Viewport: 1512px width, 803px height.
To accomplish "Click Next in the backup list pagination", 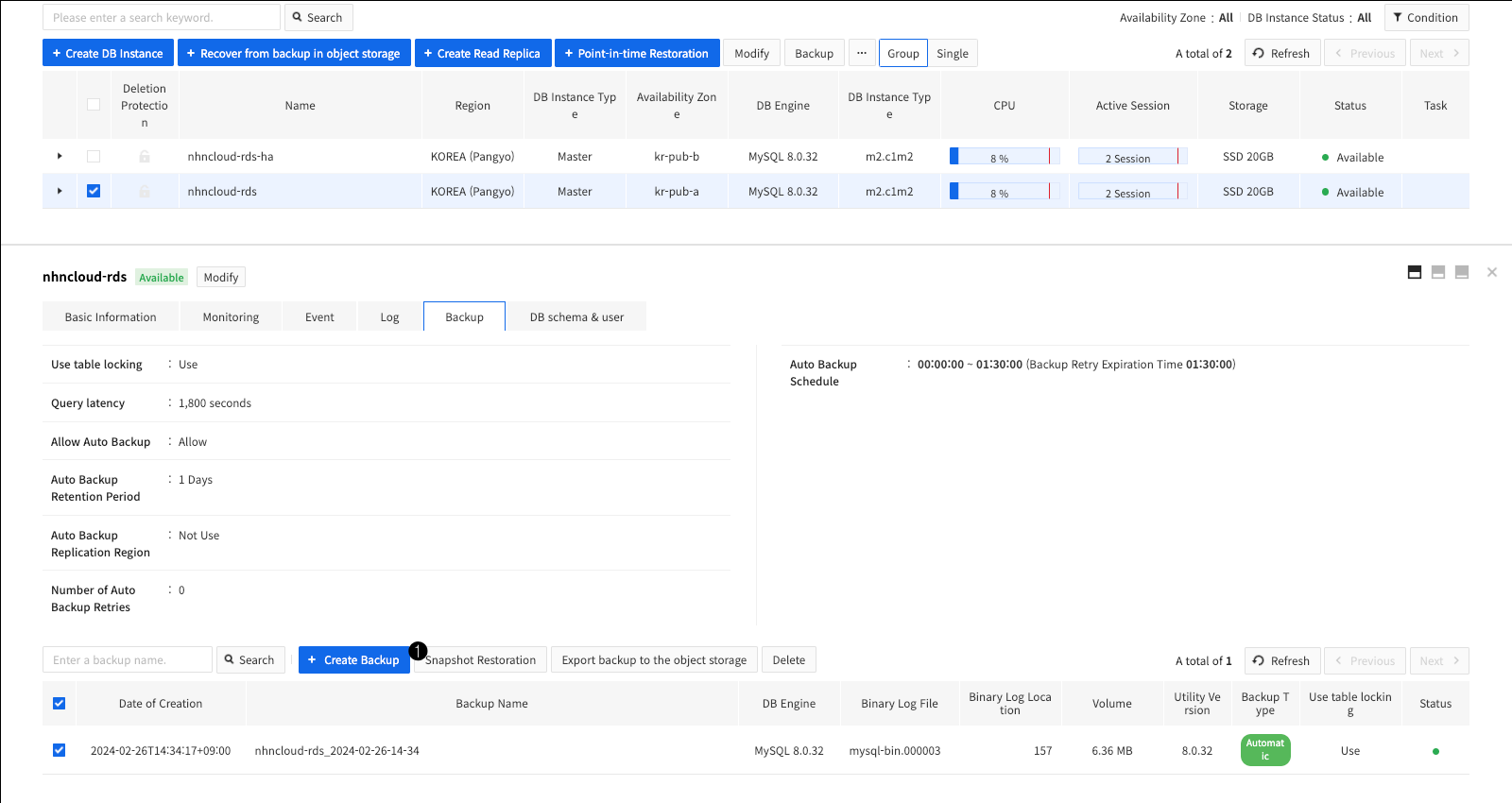I will 1439,660.
